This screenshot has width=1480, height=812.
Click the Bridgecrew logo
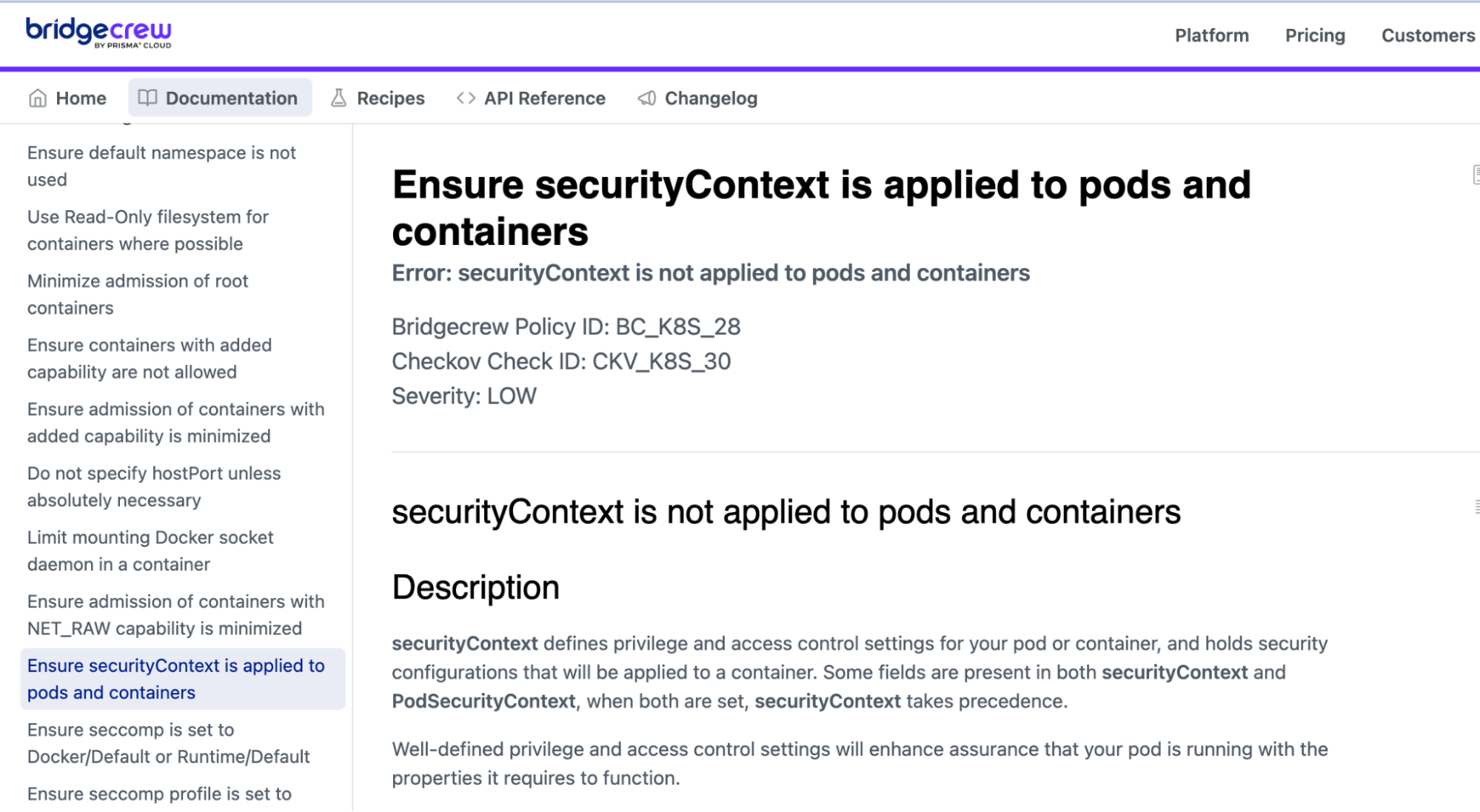[x=98, y=33]
